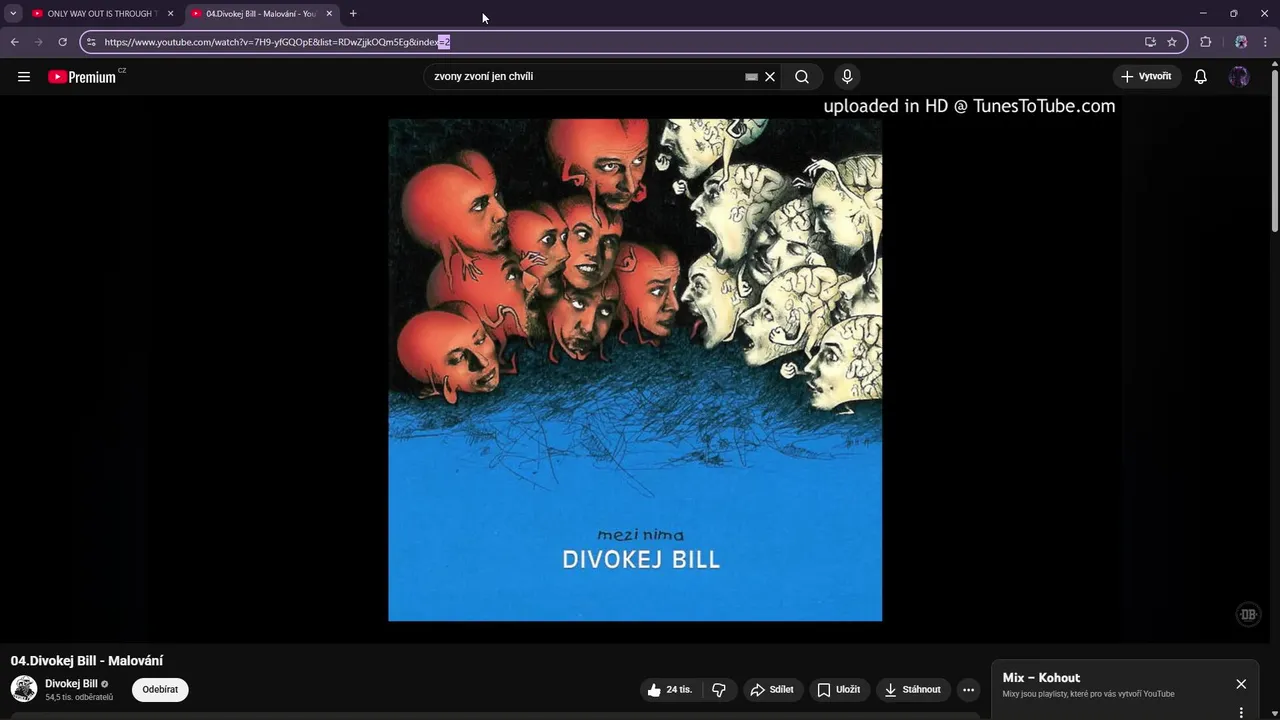Share the video via Sdílet
This screenshot has width=1280, height=720.
772,690
